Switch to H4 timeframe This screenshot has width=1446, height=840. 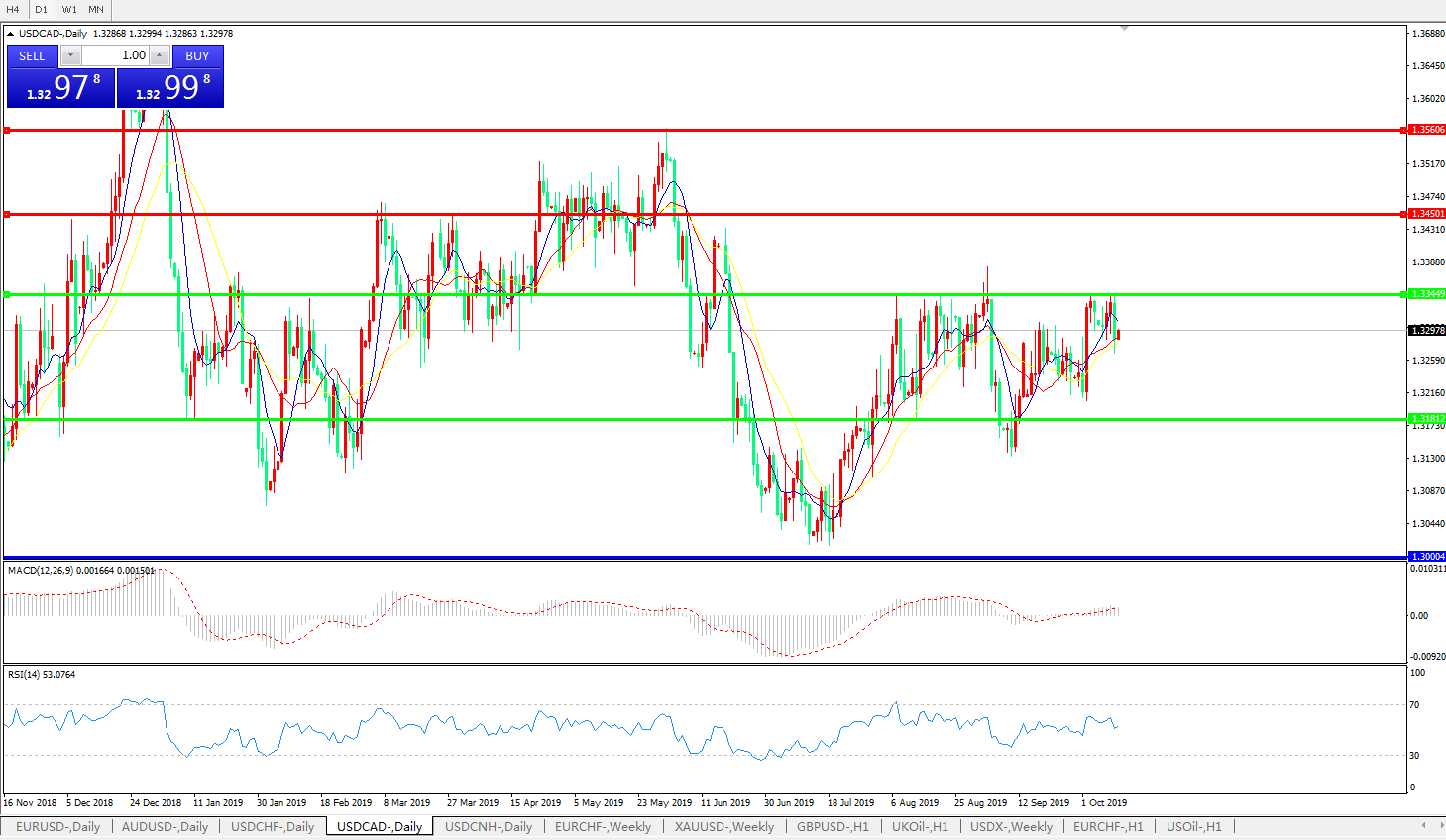(13, 9)
